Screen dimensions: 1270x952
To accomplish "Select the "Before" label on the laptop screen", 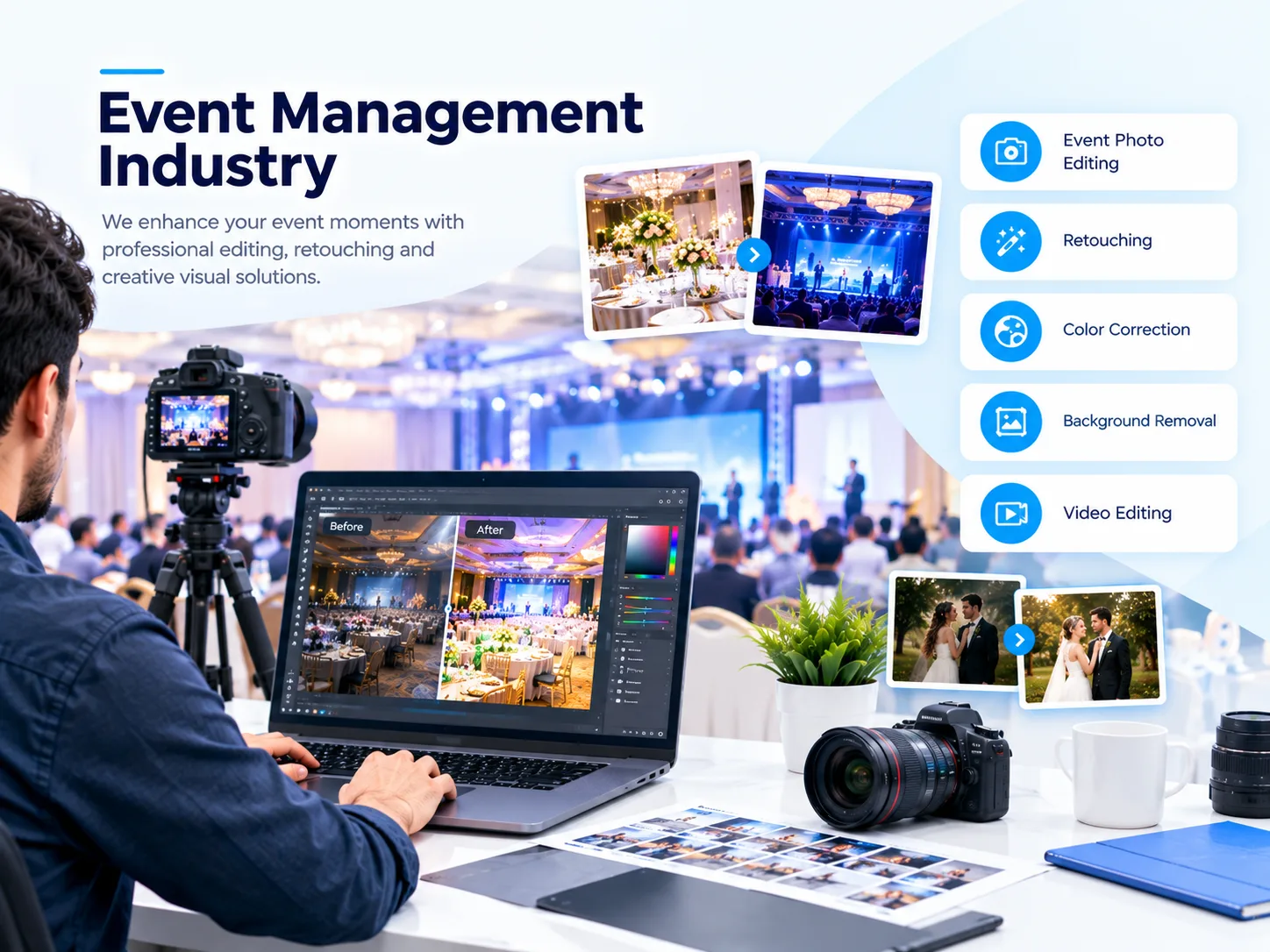I will [x=346, y=527].
